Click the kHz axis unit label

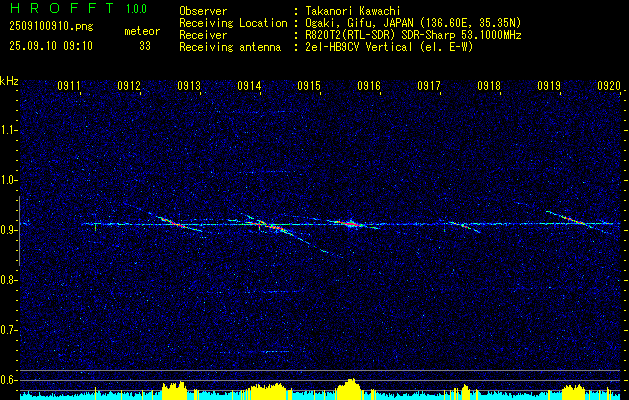[x=9, y=81]
